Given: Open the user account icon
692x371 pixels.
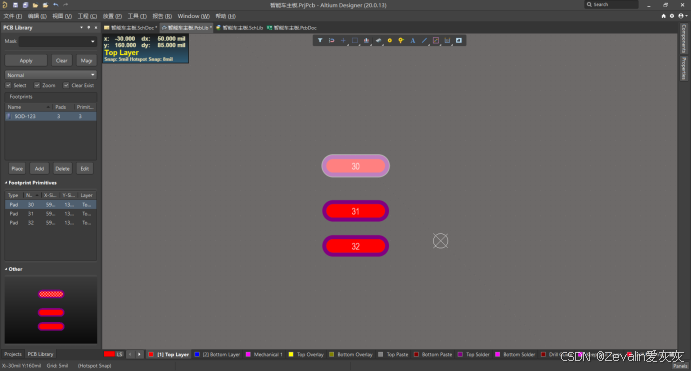Looking at the screenshot, I should pyautogui.click(x=682, y=16).
